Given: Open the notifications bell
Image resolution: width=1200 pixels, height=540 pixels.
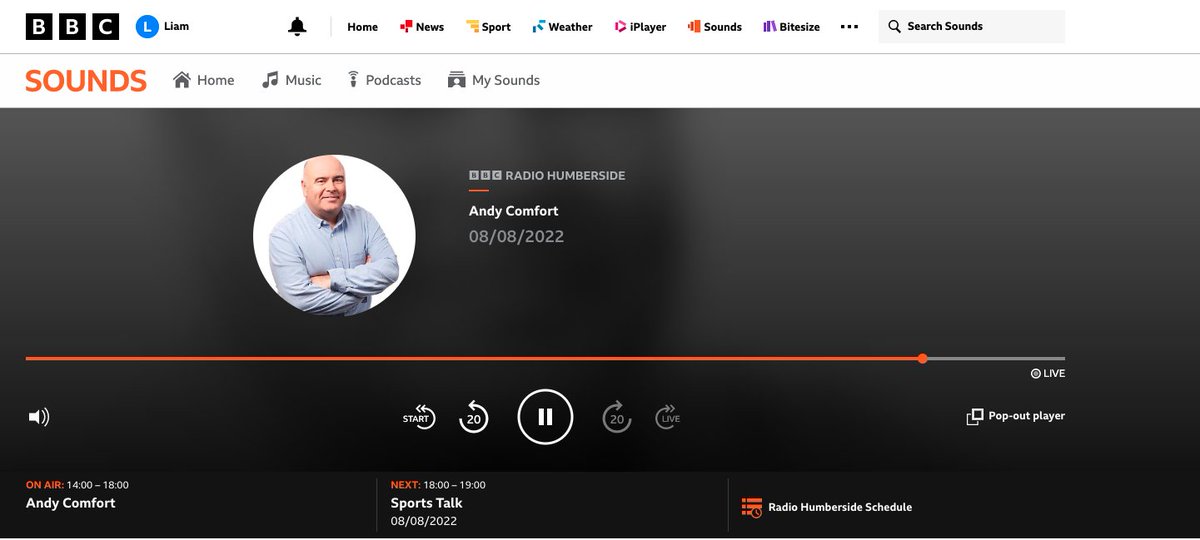Looking at the screenshot, I should 297,27.
